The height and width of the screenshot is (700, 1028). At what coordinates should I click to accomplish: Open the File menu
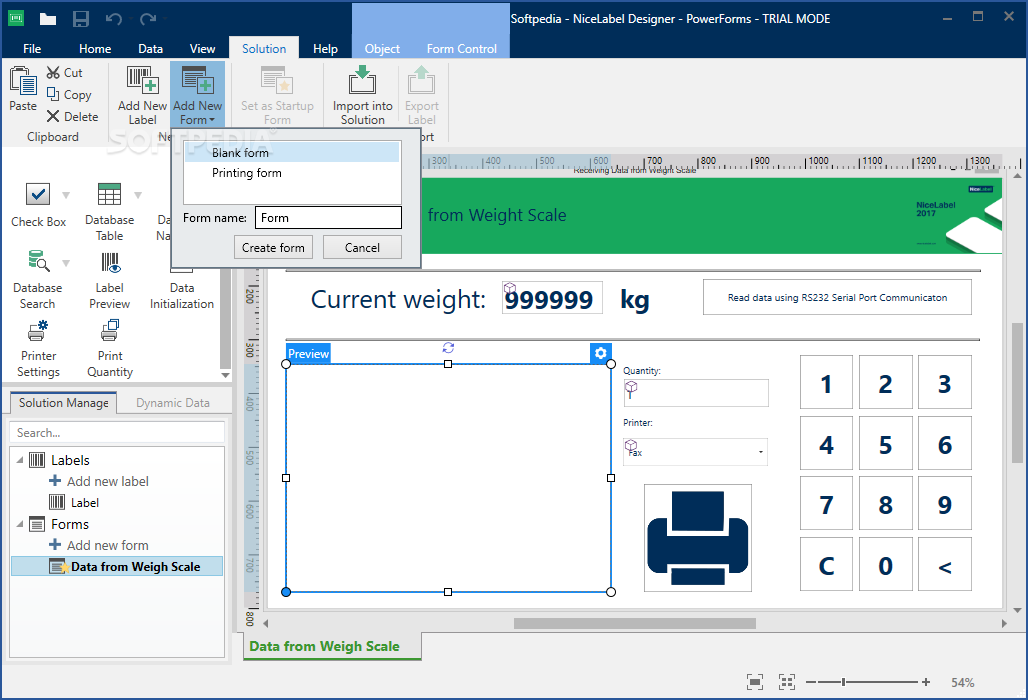[31, 49]
